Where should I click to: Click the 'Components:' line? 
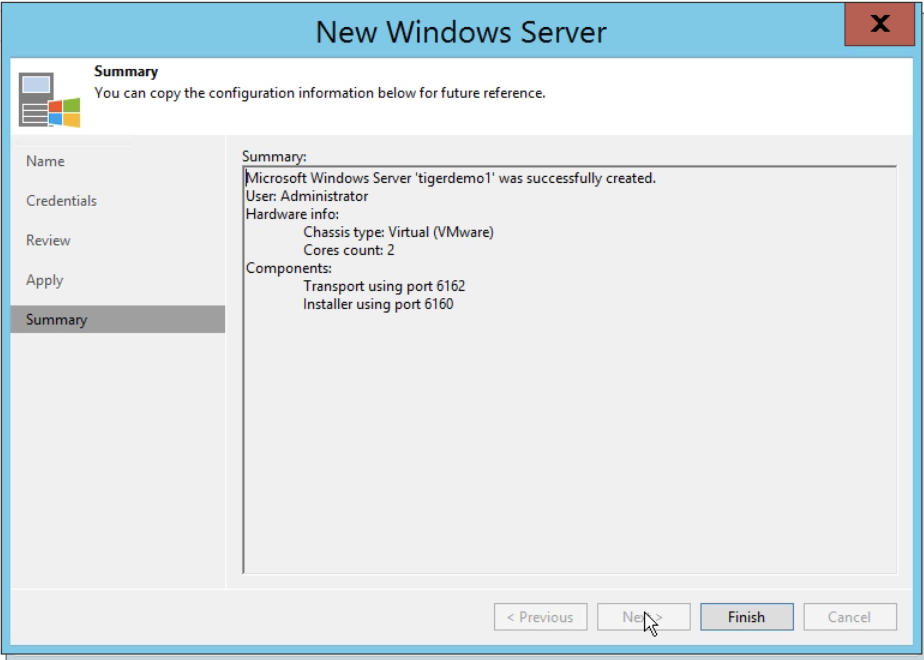coord(289,268)
